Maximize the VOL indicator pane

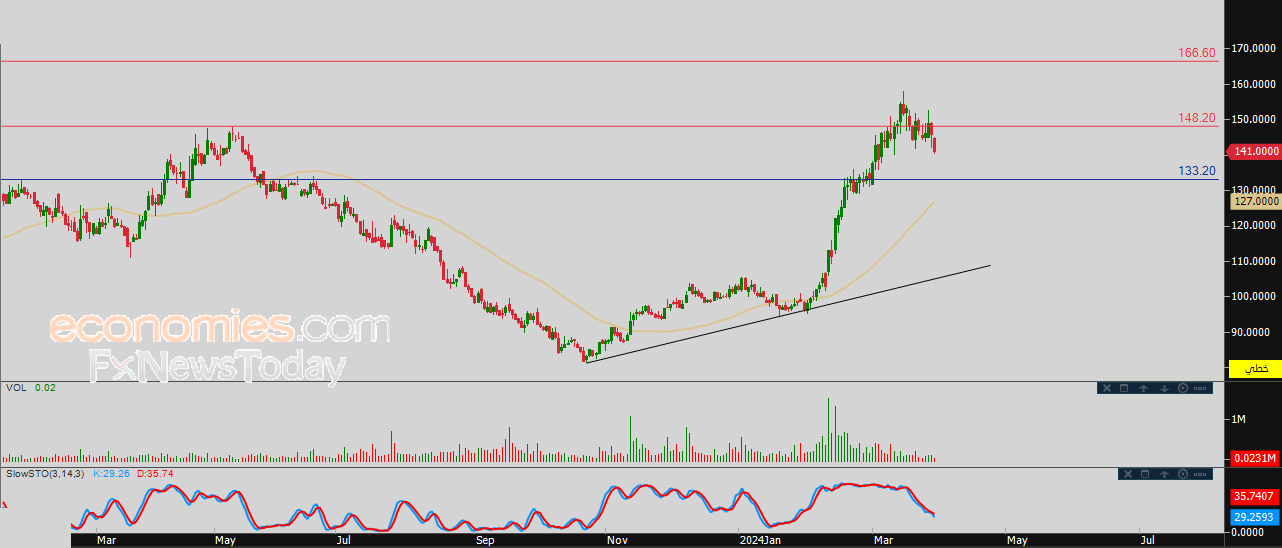coord(1124,388)
